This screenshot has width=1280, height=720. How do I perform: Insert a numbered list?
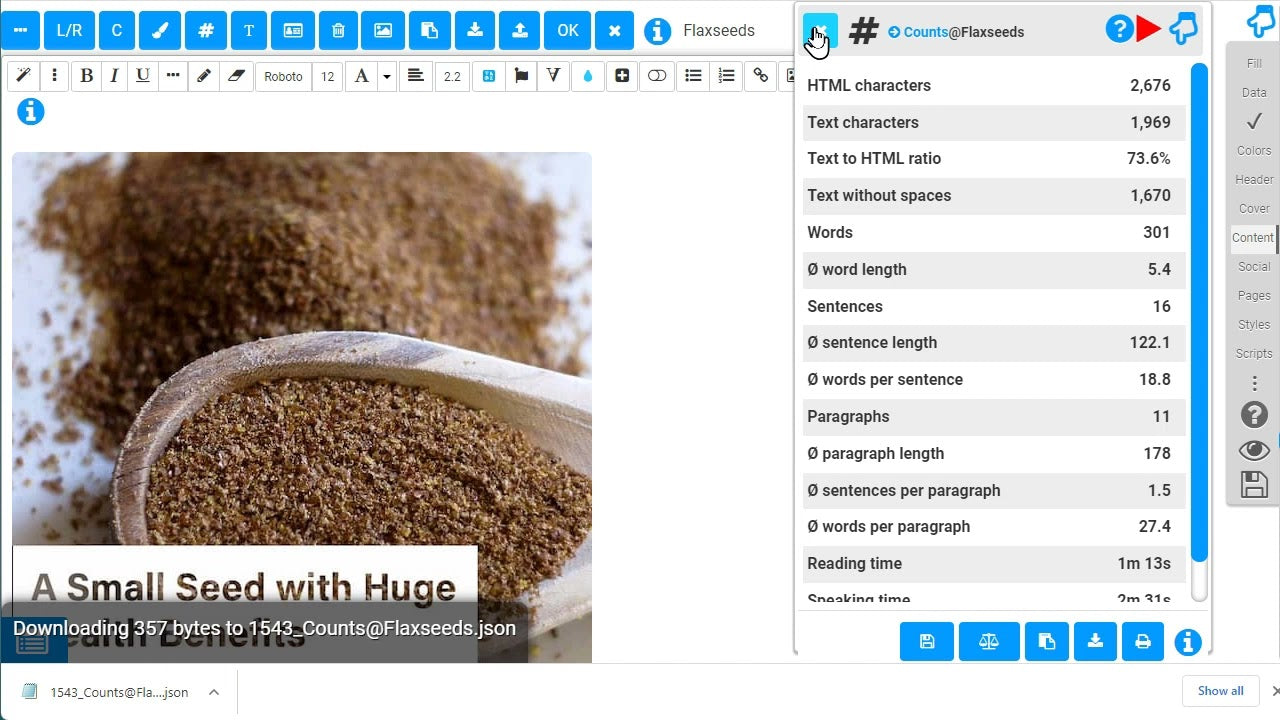726,76
